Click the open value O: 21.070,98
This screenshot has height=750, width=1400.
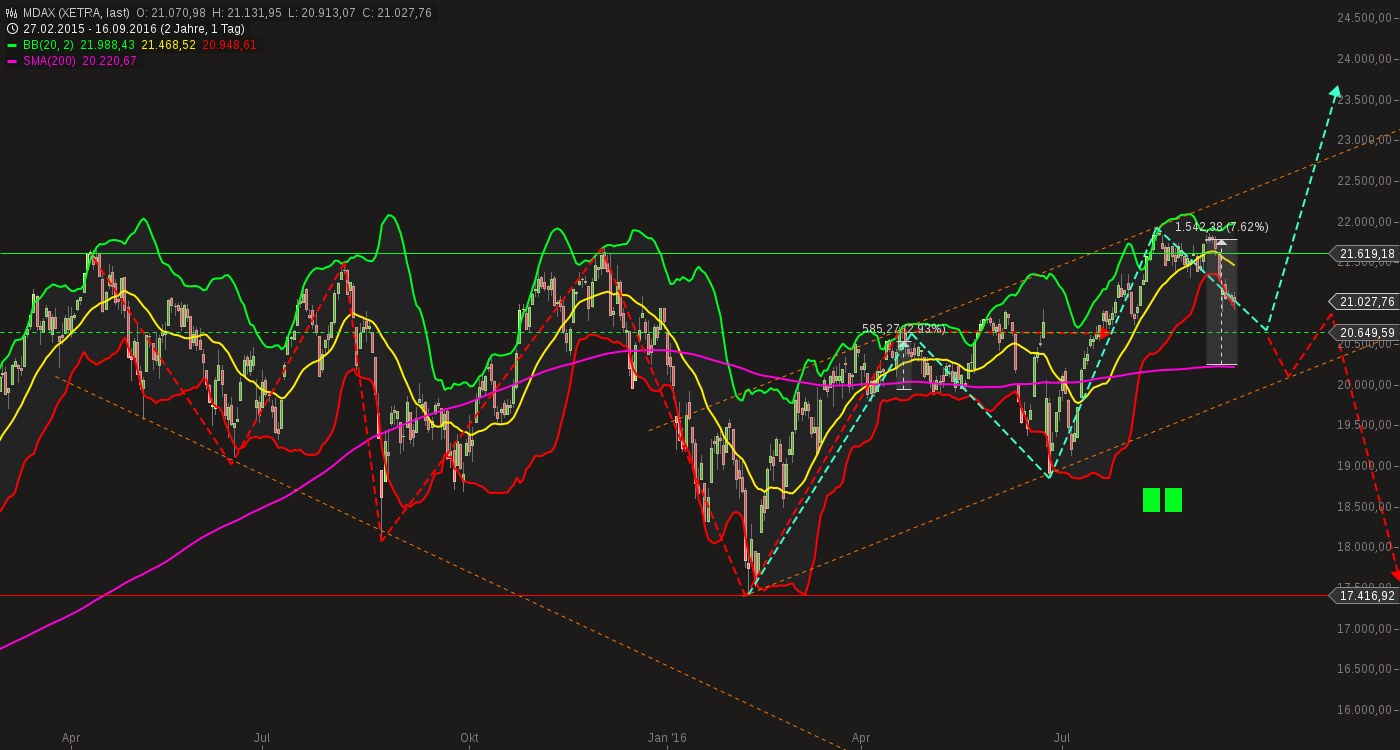point(171,13)
